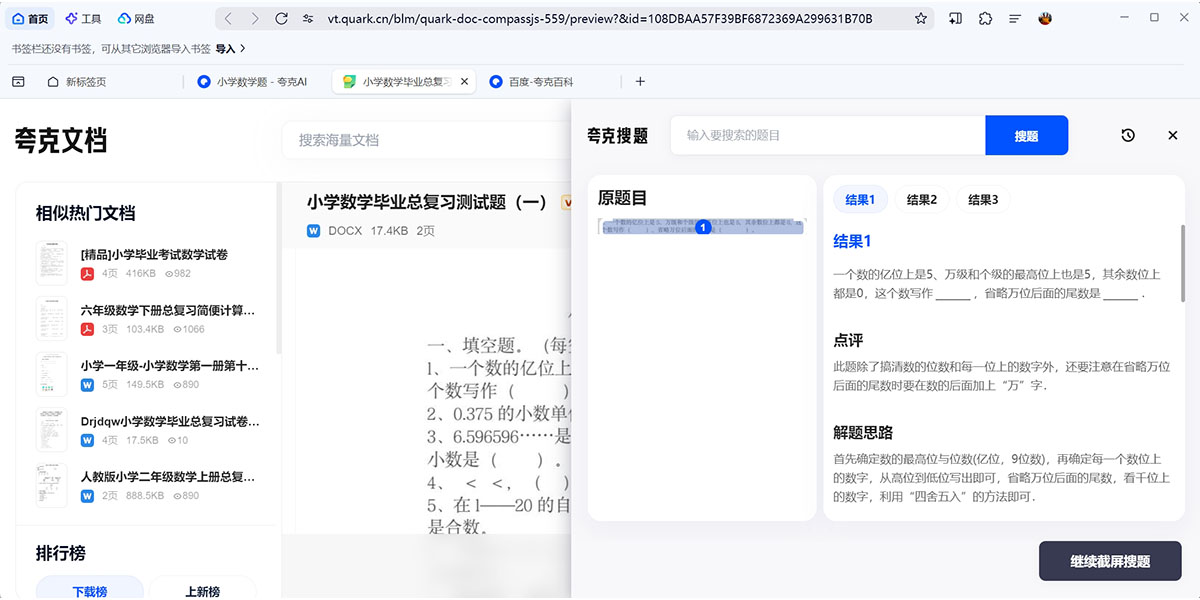
Task: Click thumbnail of Drjdqw小学数学 document
Action: (x=52, y=430)
